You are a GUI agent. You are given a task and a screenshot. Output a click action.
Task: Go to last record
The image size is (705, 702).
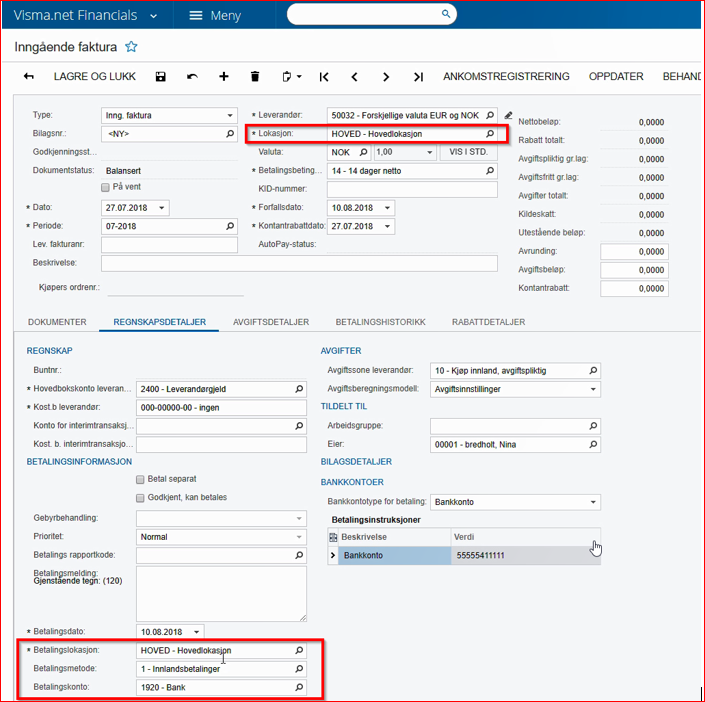[x=418, y=77]
